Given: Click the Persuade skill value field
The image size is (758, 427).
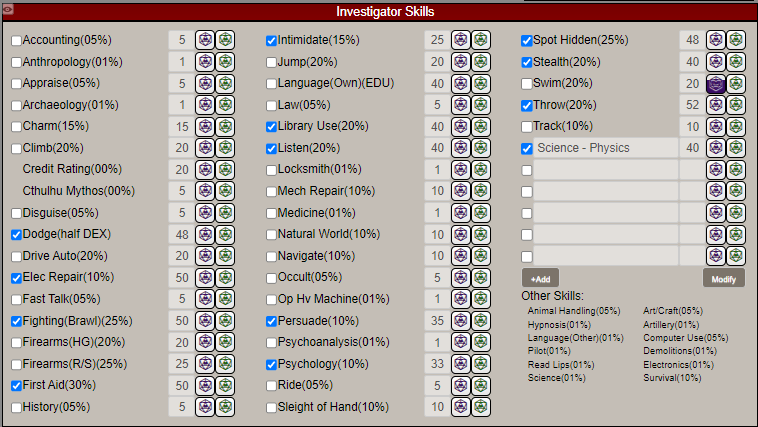Looking at the screenshot, I should 436,321.
